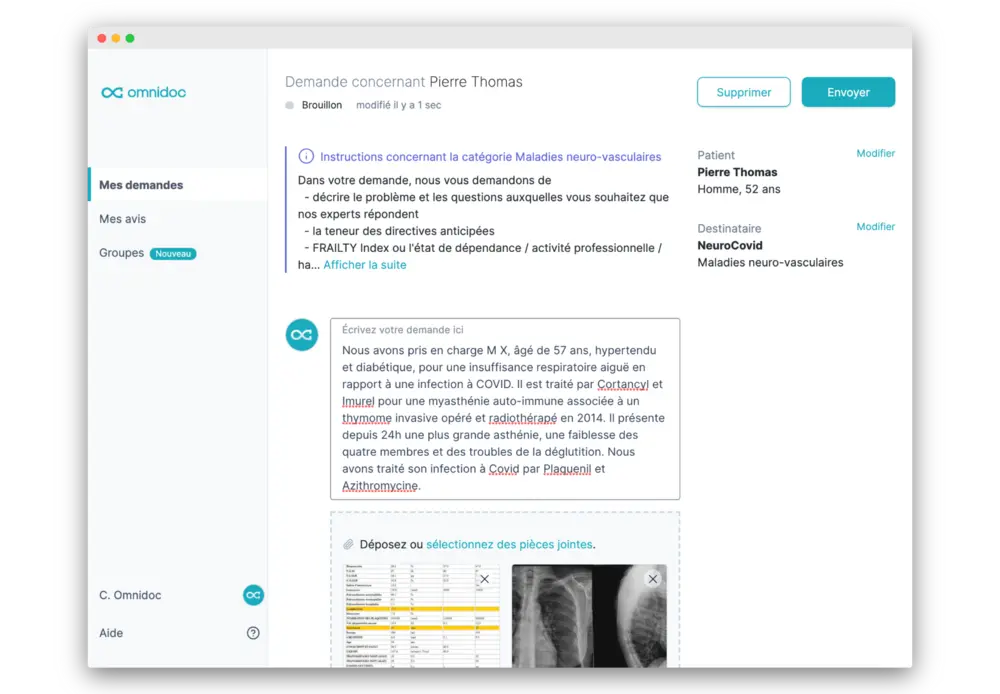The image size is (1000, 694).
Task: Click the info icon beside Instructions heading
Action: (307, 157)
